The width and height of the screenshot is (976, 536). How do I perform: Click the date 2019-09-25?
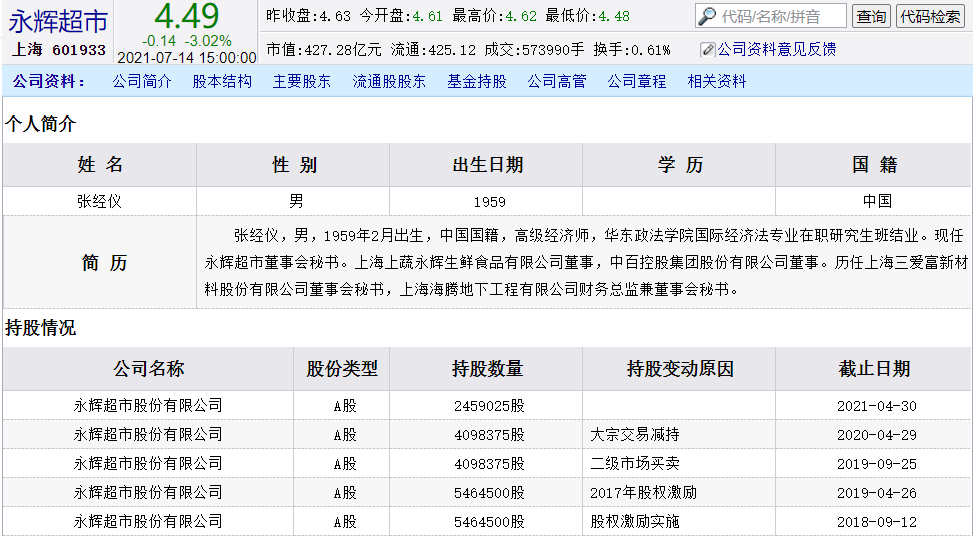[x=877, y=464]
